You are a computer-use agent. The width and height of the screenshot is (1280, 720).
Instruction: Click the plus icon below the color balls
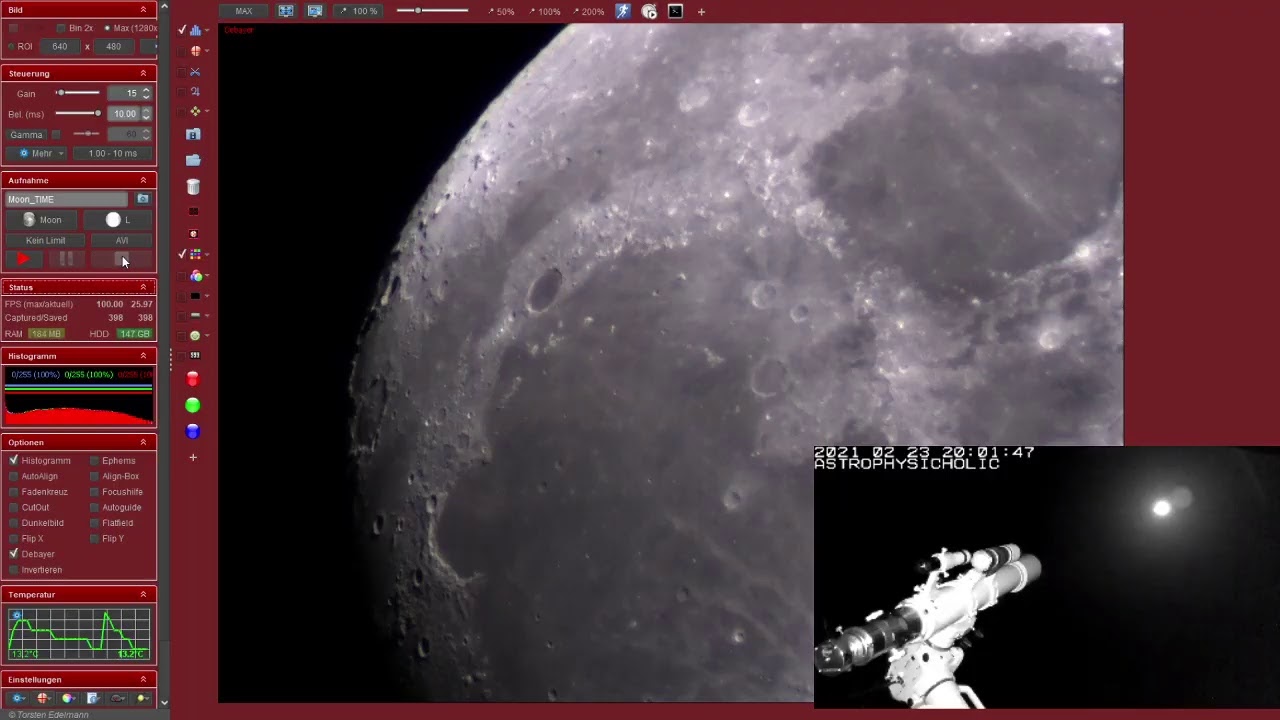pos(193,457)
